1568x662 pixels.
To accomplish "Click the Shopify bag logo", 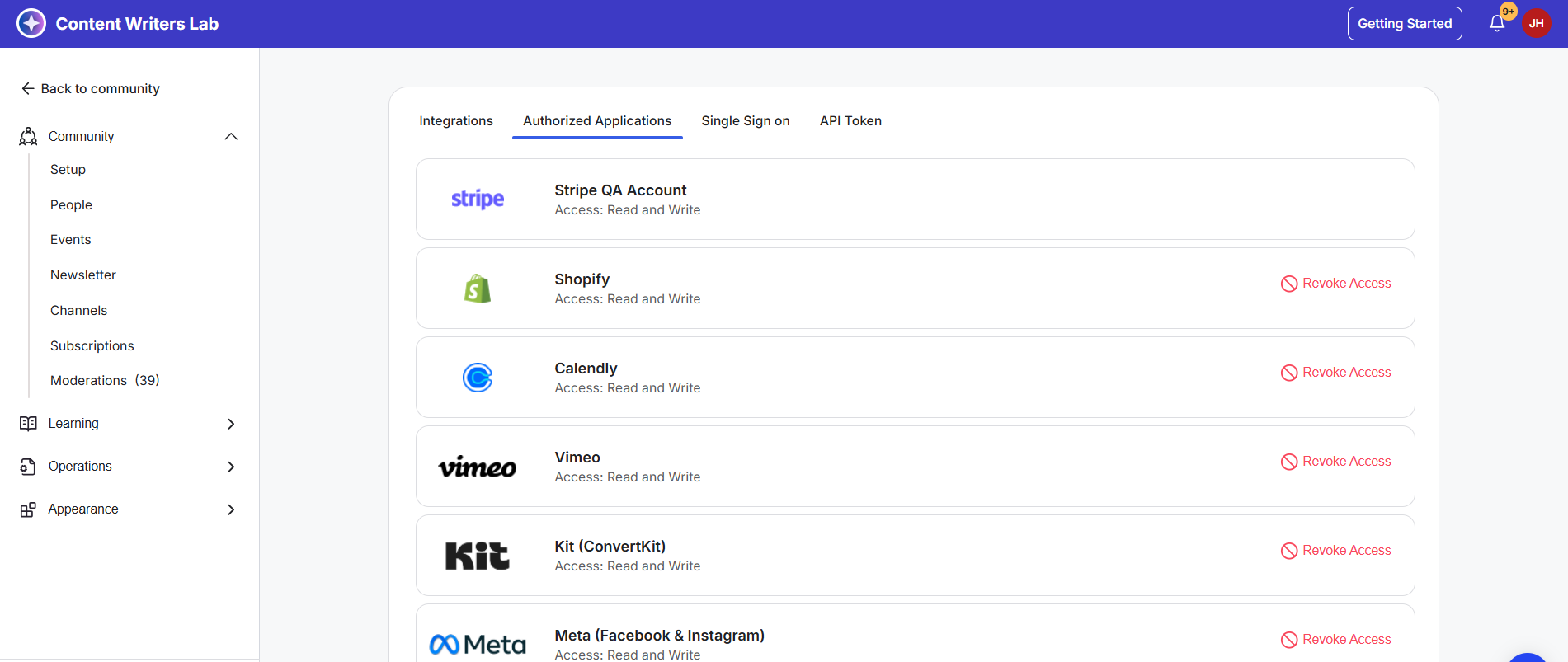I will coord(478,289).
